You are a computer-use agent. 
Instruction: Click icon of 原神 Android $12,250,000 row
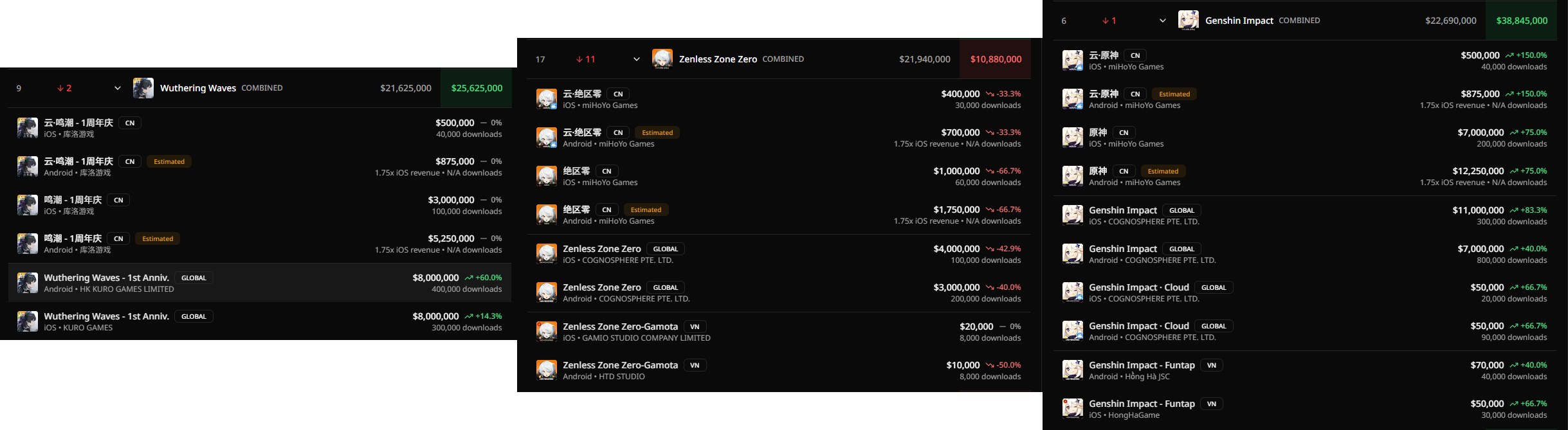1073,176
